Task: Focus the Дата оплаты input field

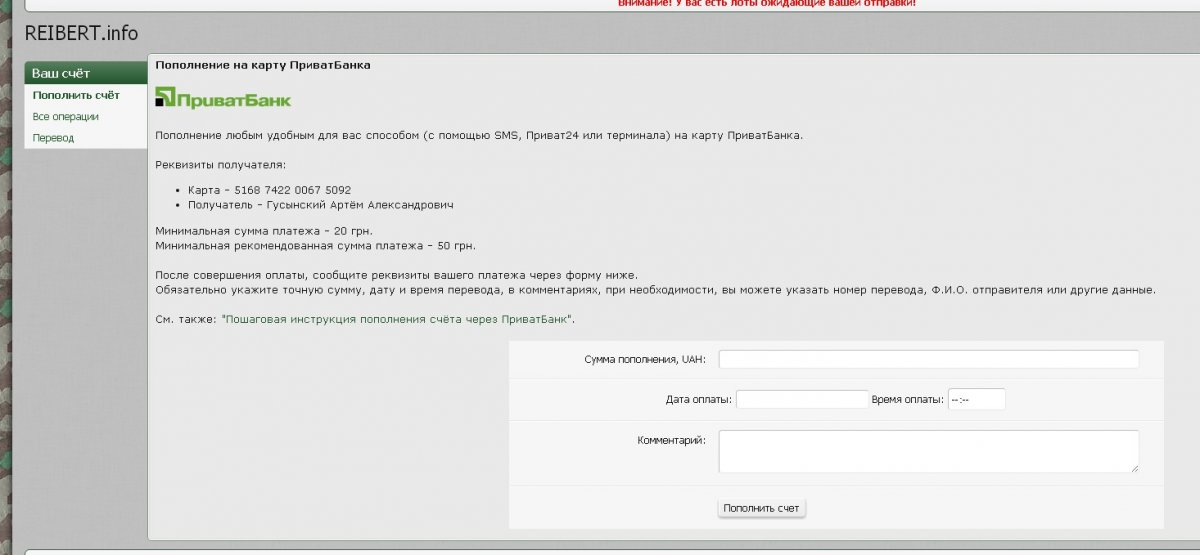Action: point(802,399)
